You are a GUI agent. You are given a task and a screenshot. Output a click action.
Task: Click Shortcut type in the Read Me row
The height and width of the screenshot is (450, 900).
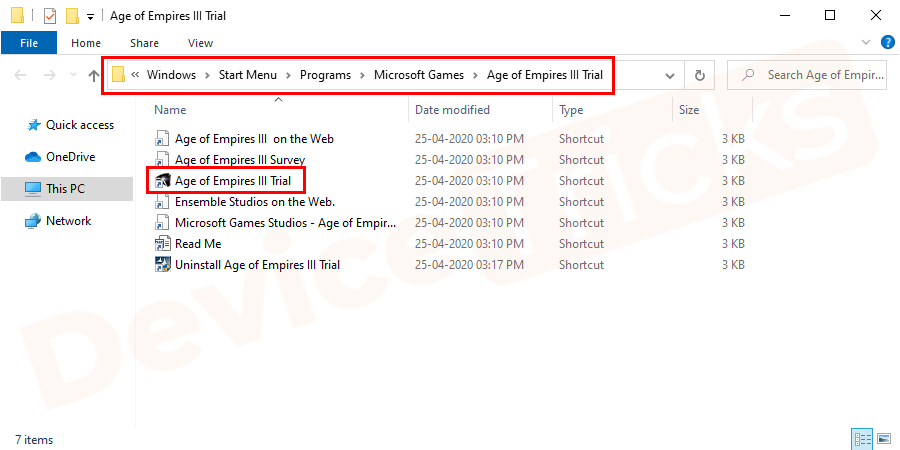(581, 244)
